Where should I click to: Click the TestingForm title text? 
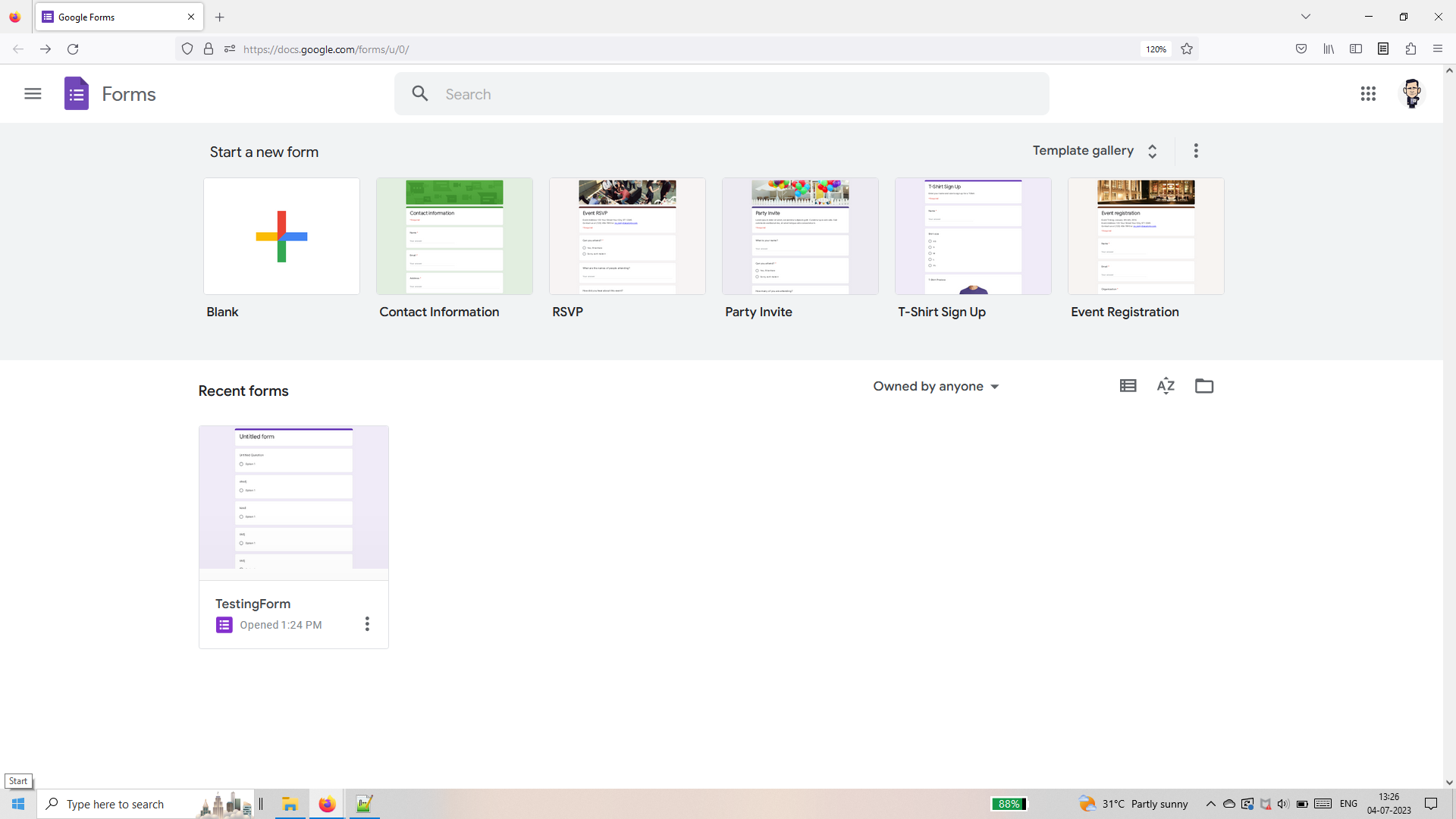(253, 604)
